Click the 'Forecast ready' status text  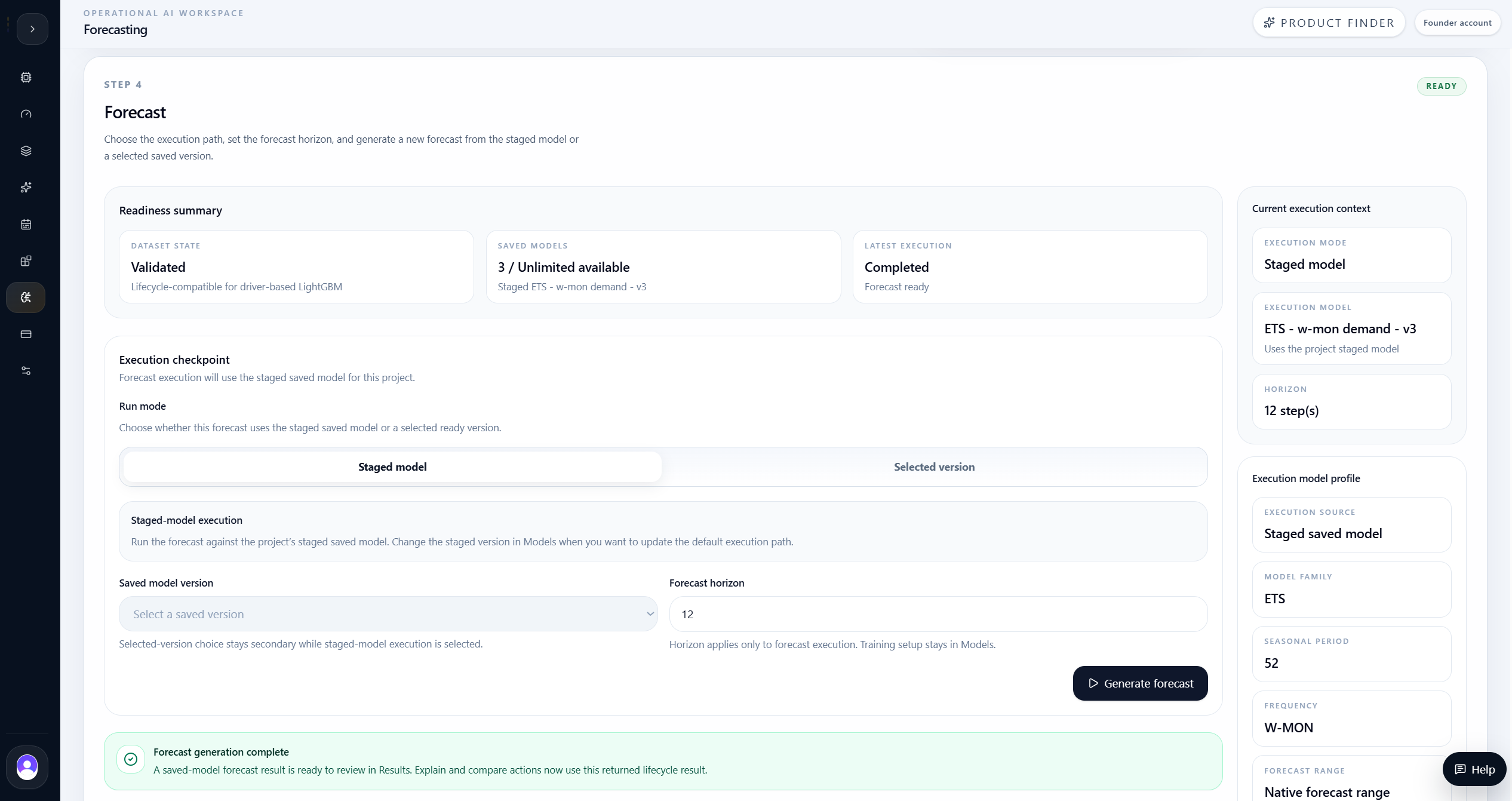[896, 287]
